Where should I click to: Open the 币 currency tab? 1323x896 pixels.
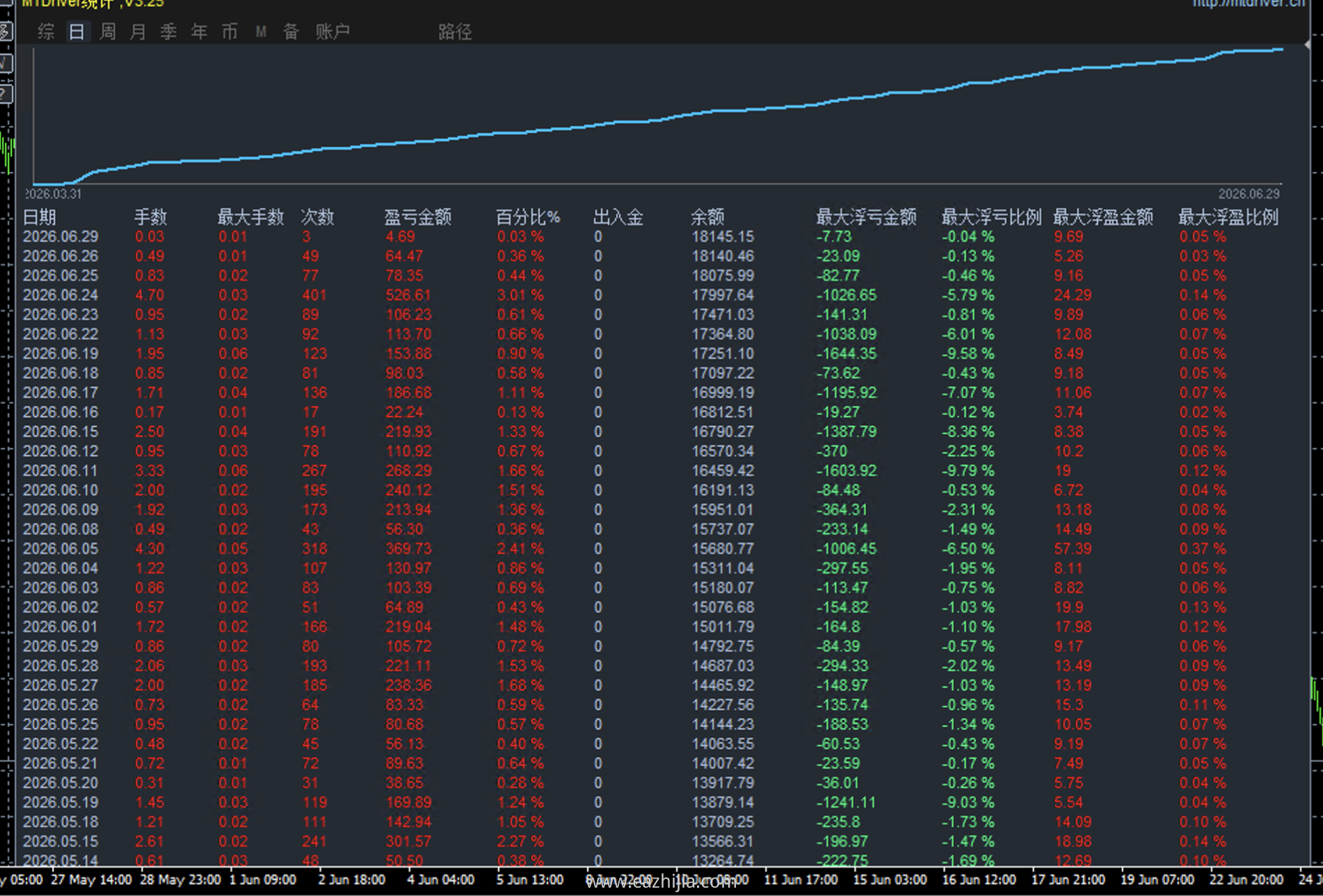point(230,31)
